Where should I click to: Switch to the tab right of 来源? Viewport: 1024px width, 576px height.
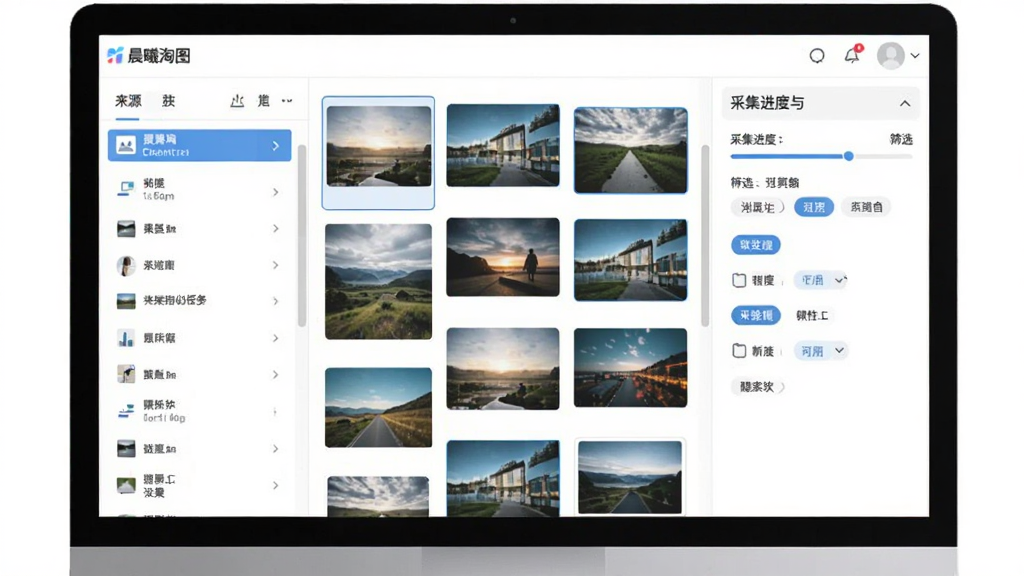168,101
